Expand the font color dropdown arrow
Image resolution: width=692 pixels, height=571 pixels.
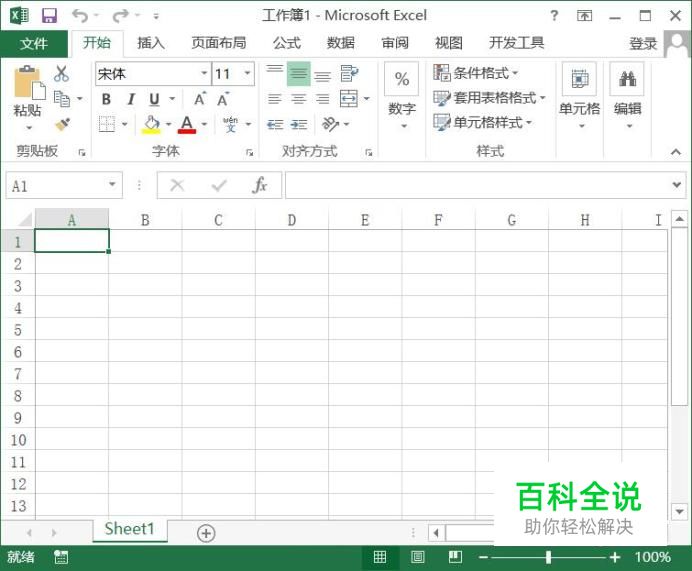204,124
